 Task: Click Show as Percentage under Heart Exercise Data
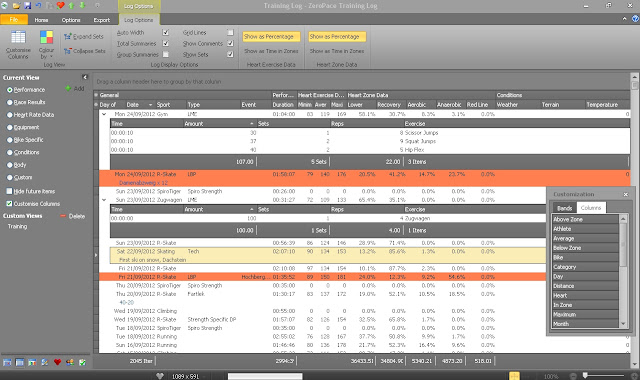(271, 37)
